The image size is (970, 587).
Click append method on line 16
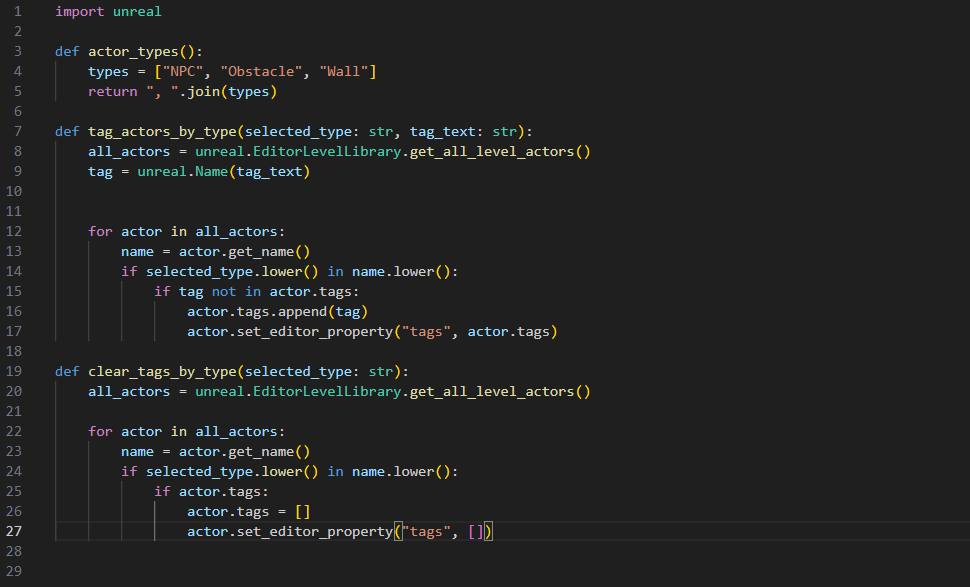tap(303, 312)
